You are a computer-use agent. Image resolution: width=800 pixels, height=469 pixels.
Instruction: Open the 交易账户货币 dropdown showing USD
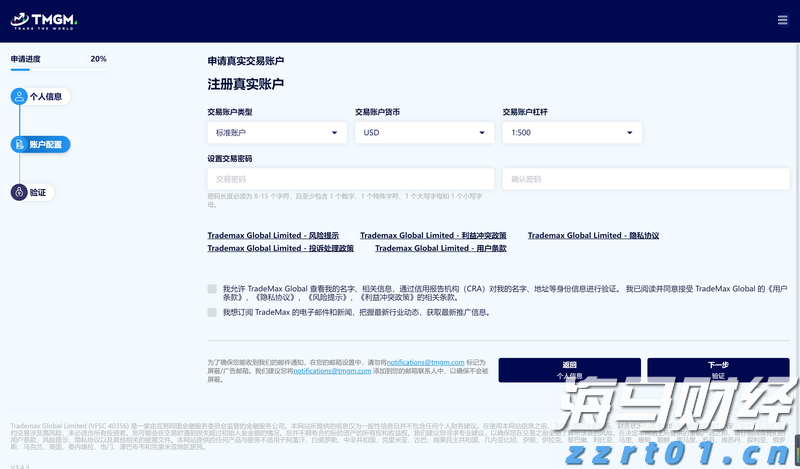(424, 133)
